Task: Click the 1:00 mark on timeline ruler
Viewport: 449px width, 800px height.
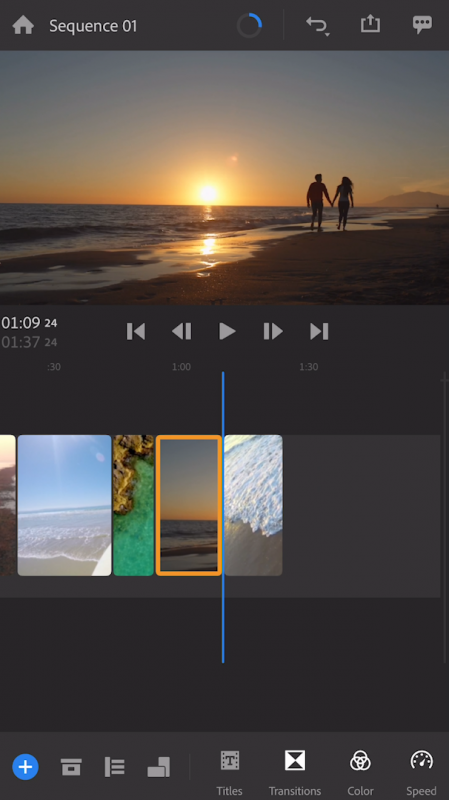Action: pos(181,367)
